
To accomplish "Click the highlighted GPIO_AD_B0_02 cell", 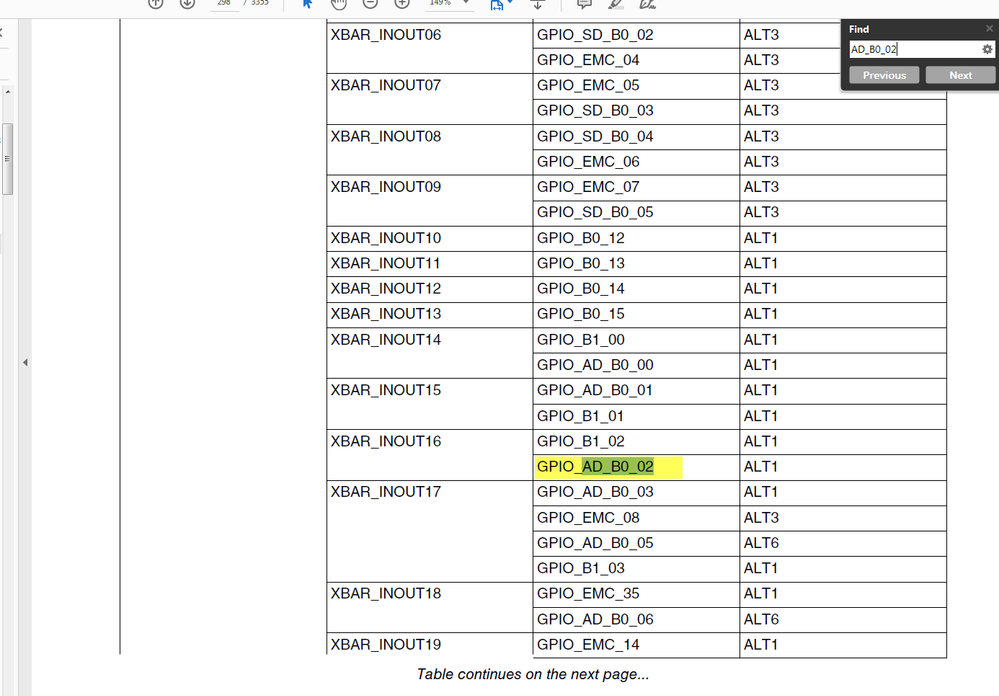I will point(636,467).
